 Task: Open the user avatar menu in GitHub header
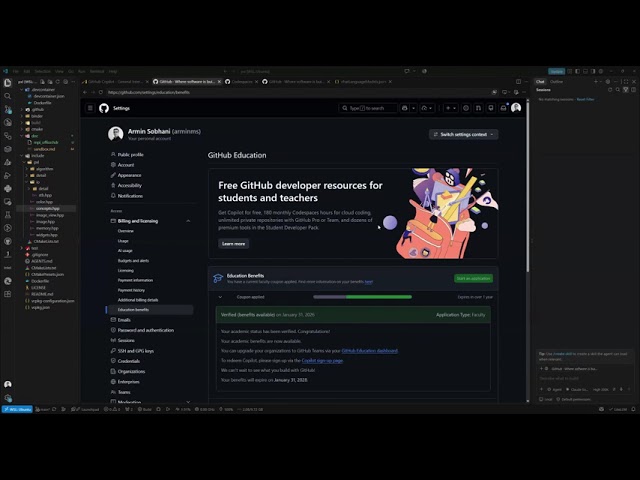point(516,108)
